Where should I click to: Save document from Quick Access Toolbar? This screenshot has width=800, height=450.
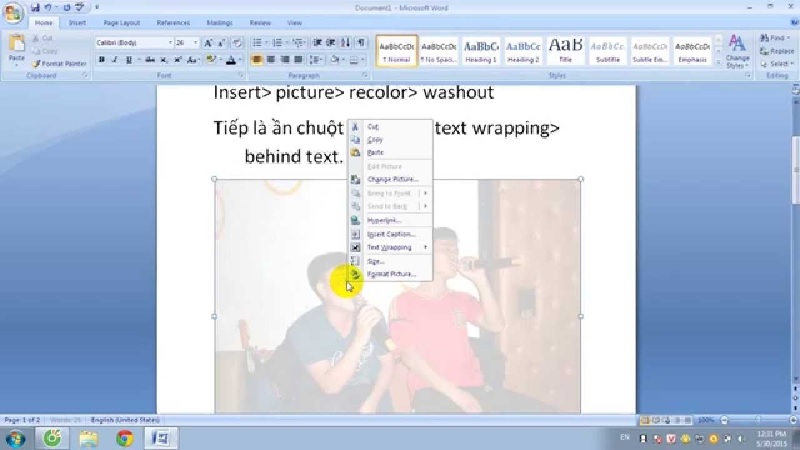[x=34, y=7]
